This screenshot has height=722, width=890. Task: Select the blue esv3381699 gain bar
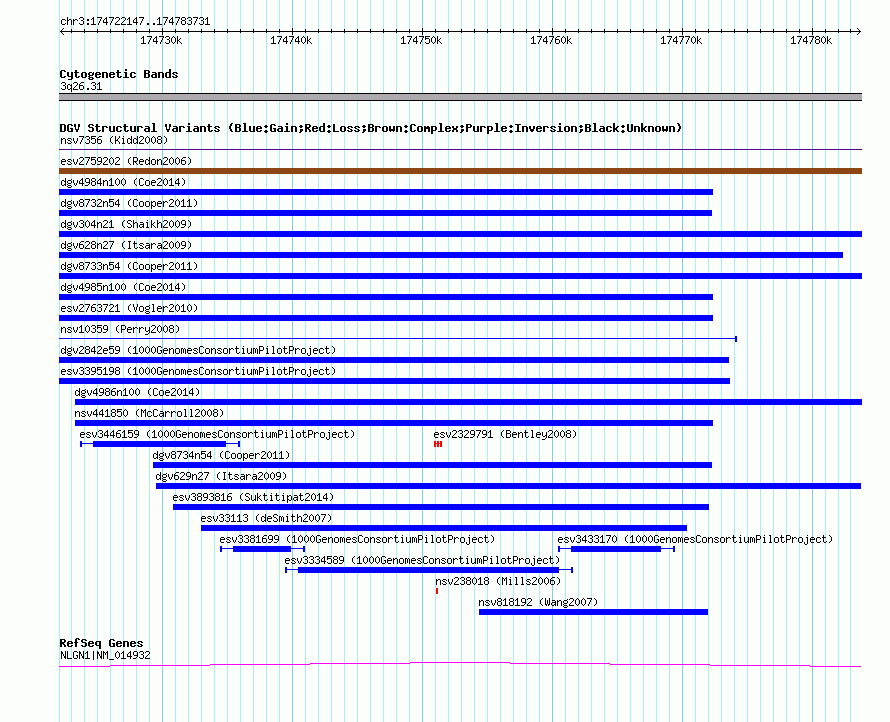coord(262,549)
